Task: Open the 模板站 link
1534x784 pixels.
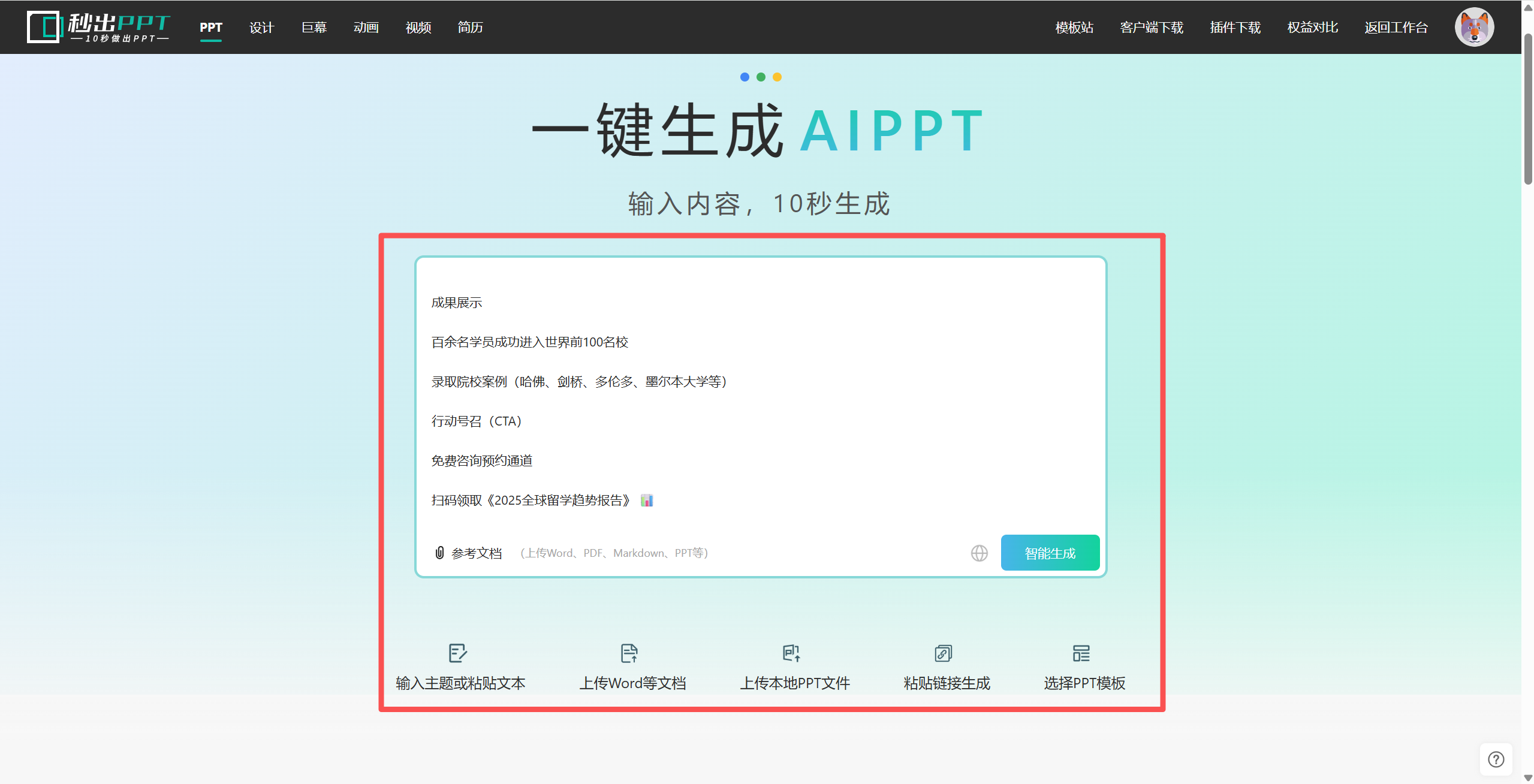Action: pyautogui.click(x=1074, y=28)
